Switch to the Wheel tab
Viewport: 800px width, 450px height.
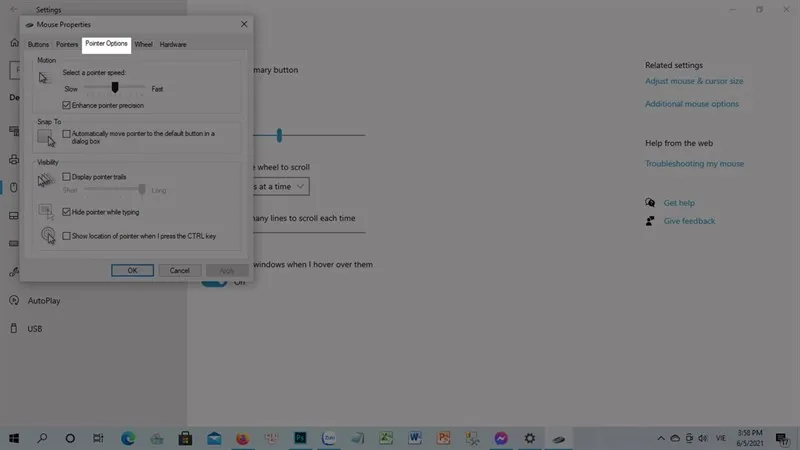pyautogui.click(x=144, y=44)
